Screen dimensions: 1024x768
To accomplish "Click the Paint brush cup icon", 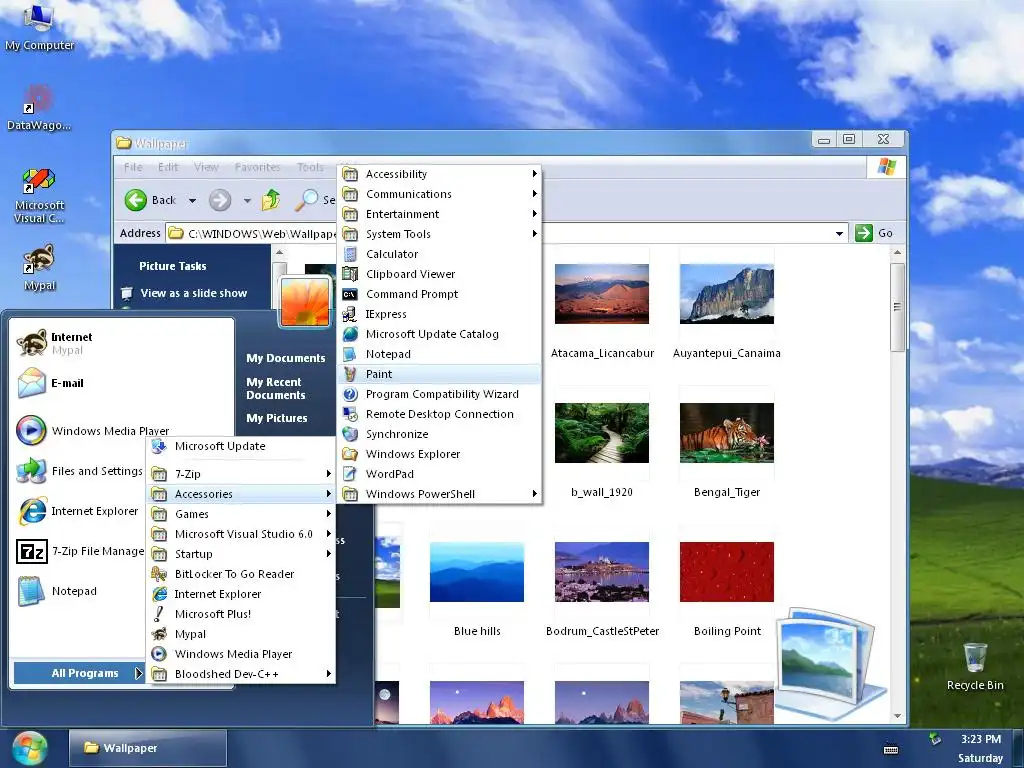I will pos(351,374).
